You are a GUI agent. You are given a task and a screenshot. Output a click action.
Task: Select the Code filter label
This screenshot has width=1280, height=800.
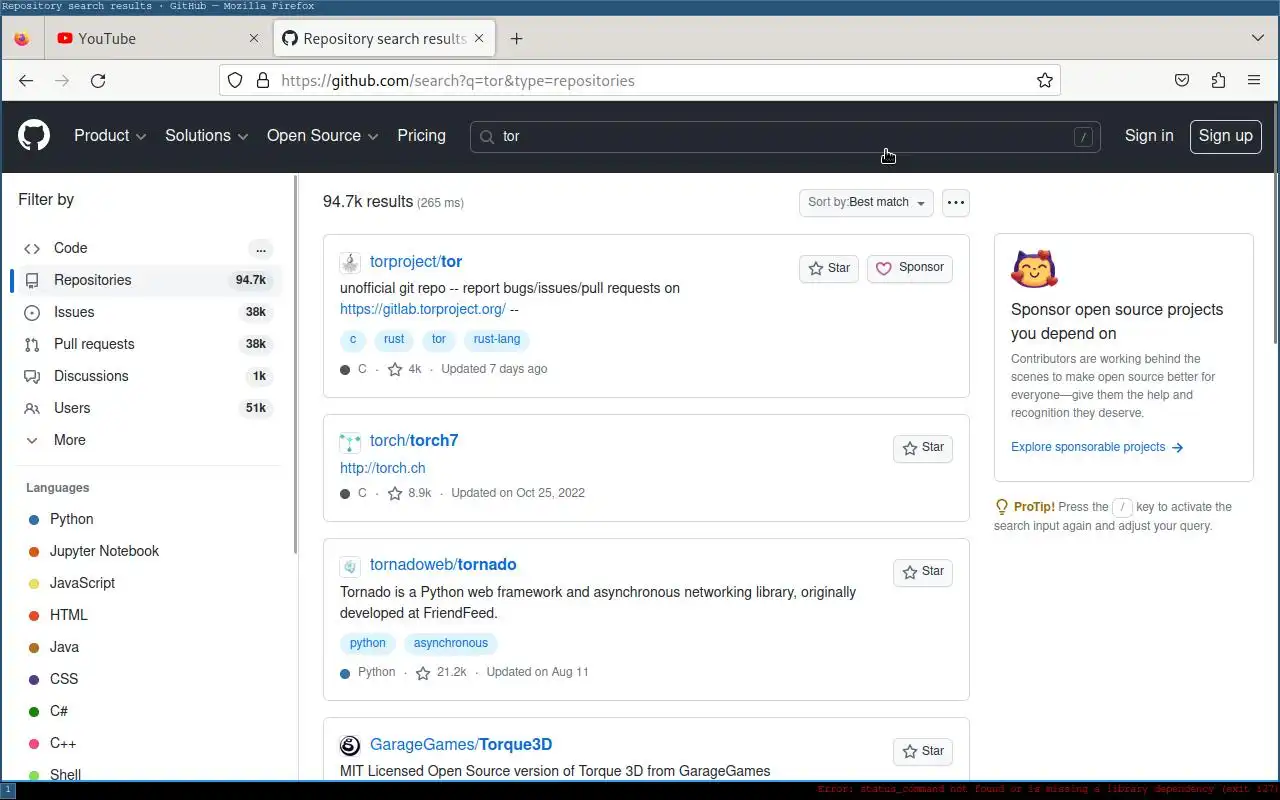point(70,248)
